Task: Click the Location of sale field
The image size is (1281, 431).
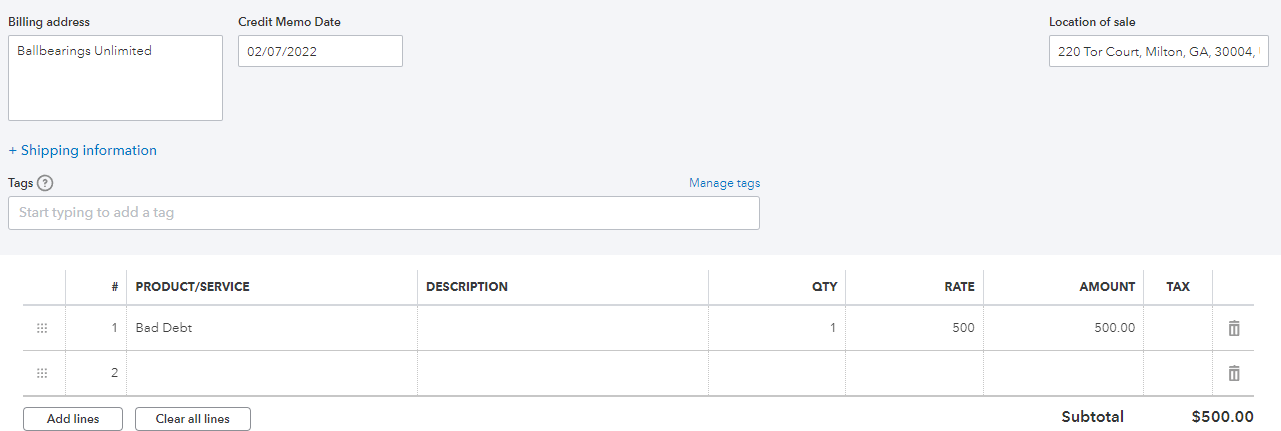Action: coord(1158,51)
